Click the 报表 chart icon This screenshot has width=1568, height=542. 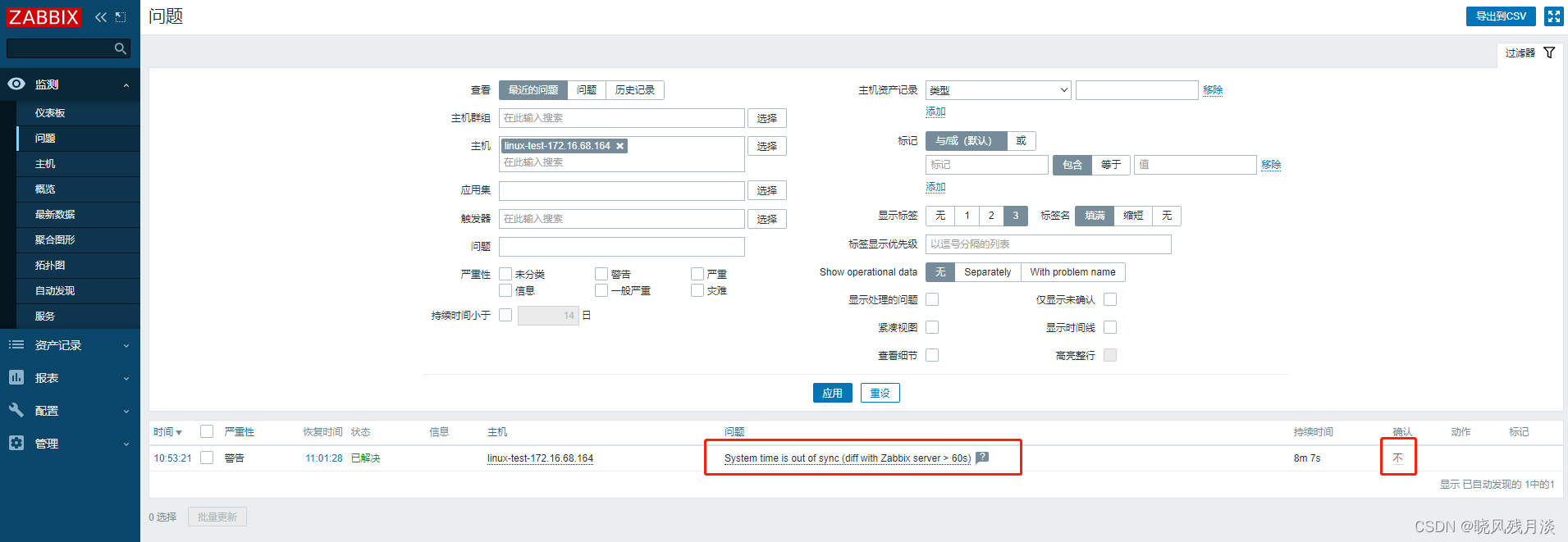(x=16, y=377)
